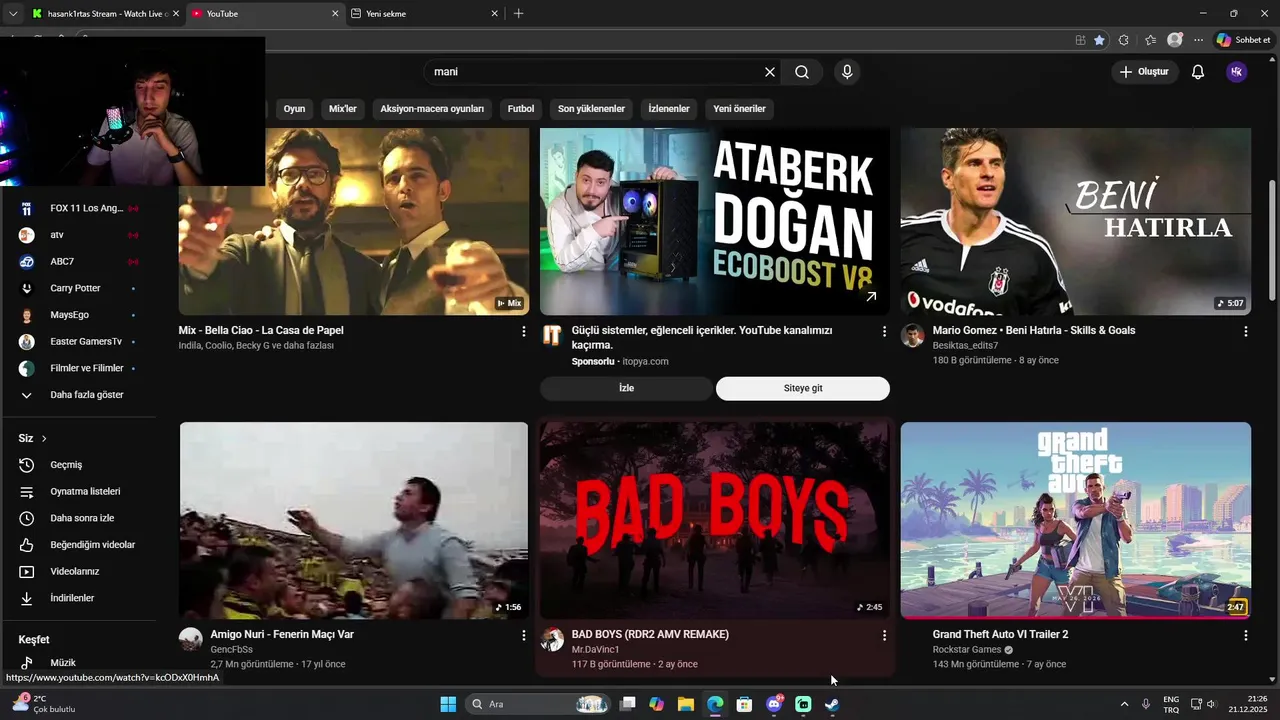Screen dimensions: 1280x720
Task: Select the Oyun filter chip
Action: pos(294,109)
